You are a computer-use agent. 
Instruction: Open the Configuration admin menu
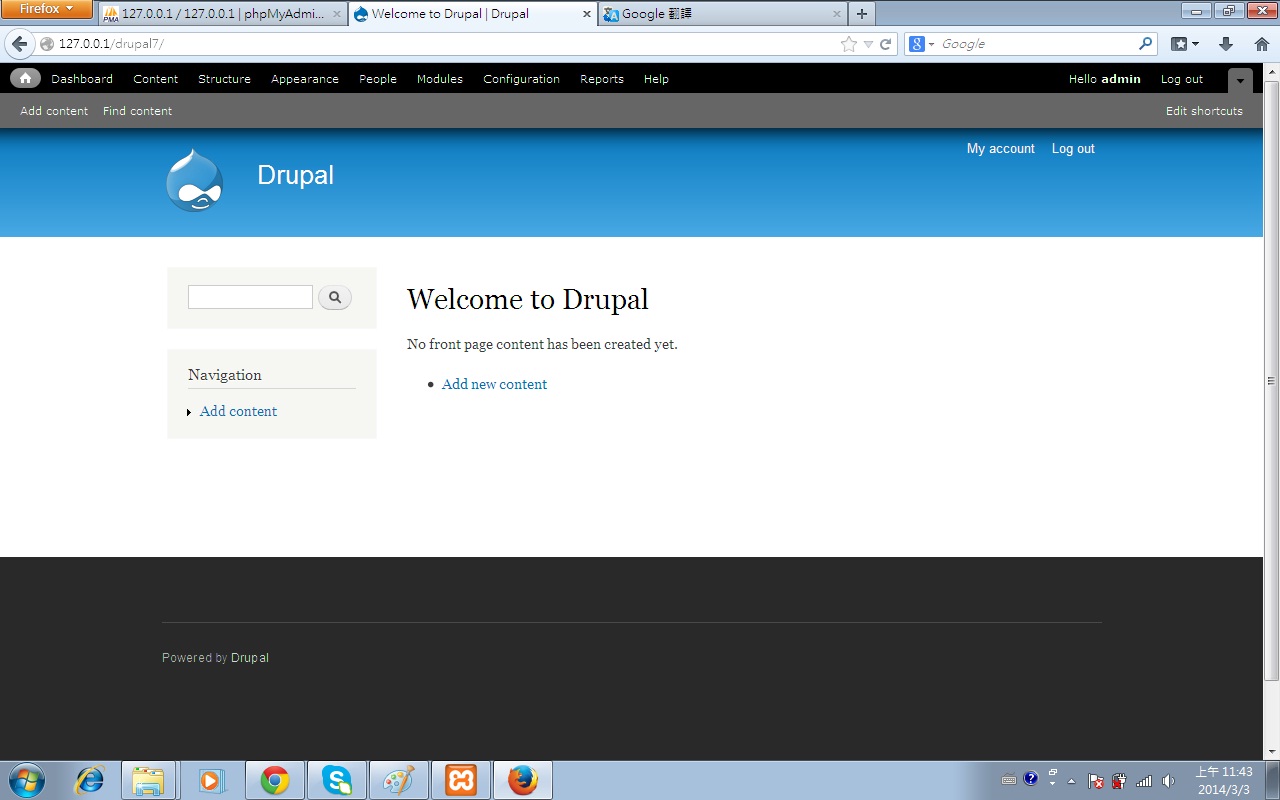click(522, 79)
